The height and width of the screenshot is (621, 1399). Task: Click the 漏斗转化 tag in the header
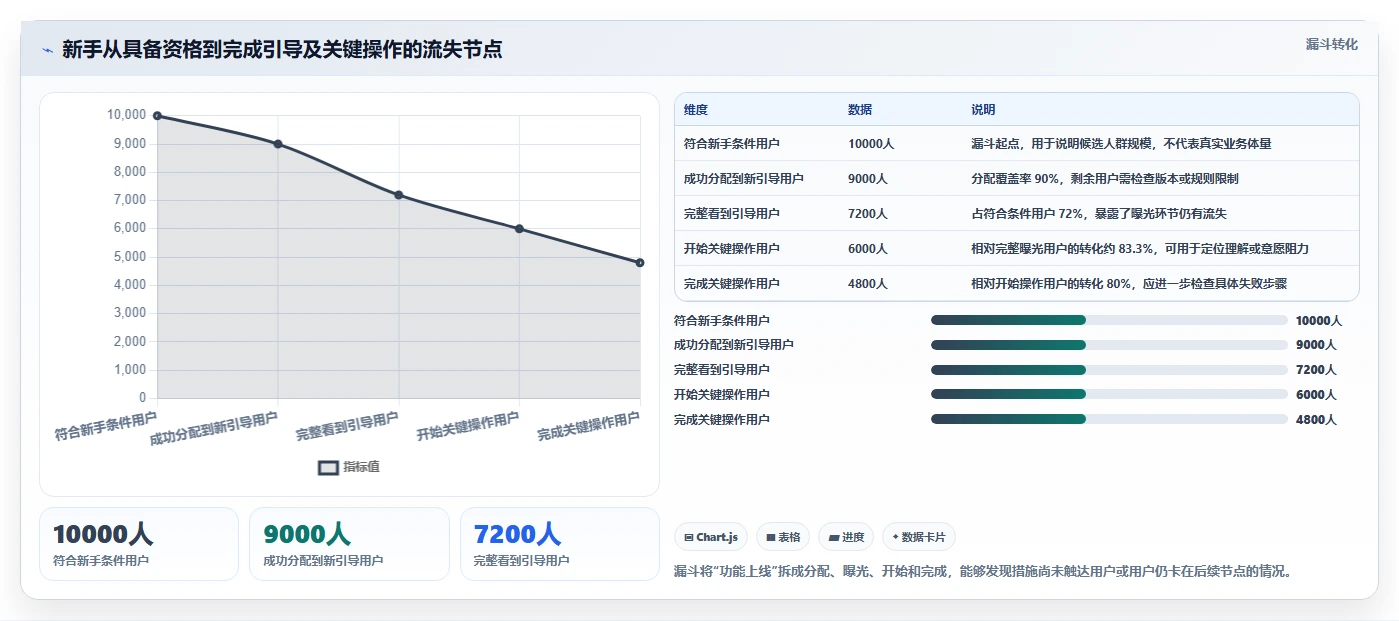[1331, 45]
